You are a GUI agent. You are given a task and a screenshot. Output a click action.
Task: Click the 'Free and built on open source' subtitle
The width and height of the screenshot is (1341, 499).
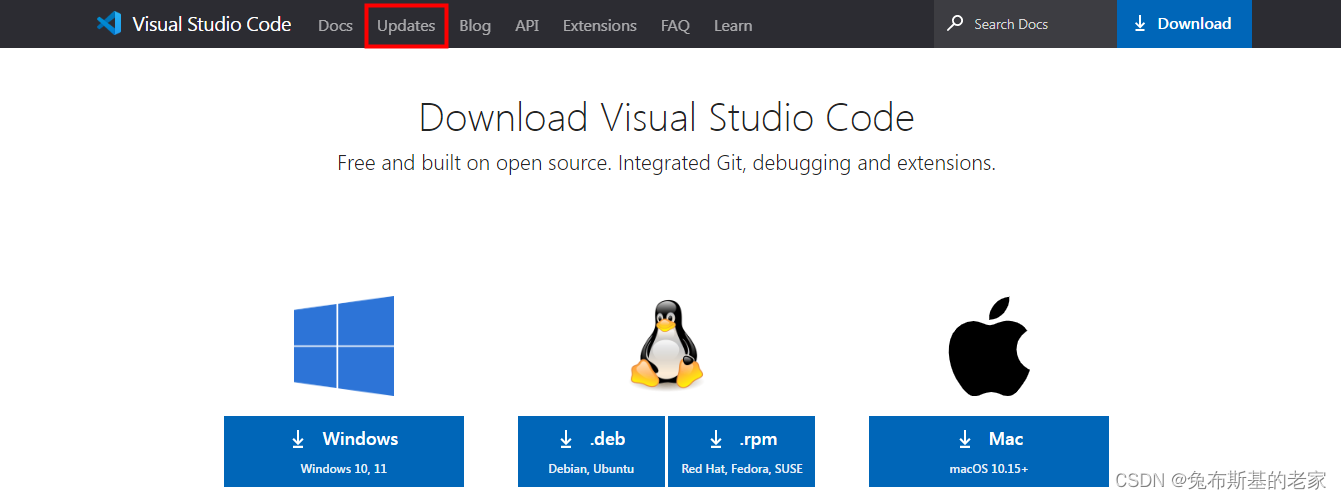pos(667,163)
